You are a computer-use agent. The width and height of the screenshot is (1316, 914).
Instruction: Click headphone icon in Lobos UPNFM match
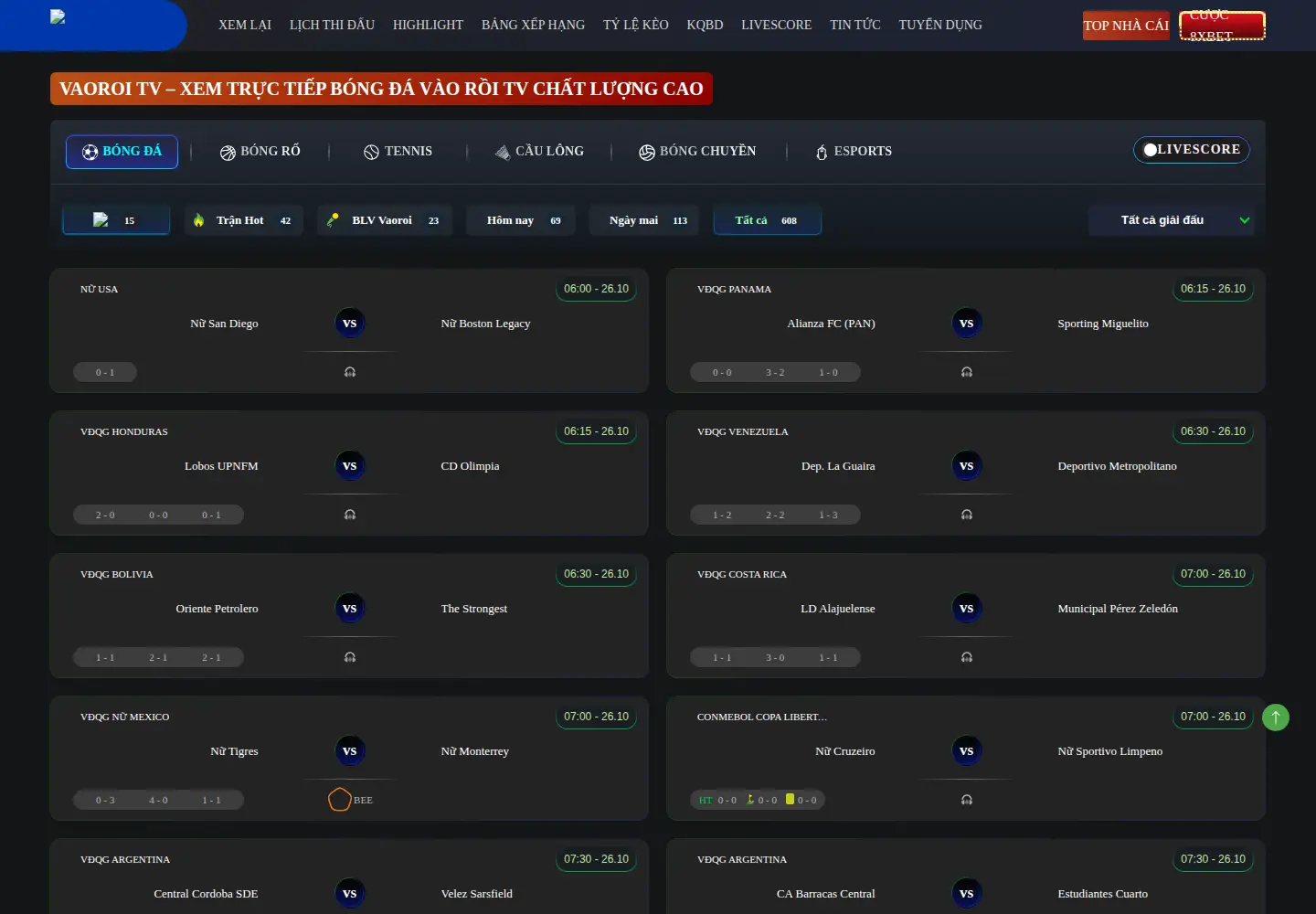pyautogui.click(x=350, y=515)
